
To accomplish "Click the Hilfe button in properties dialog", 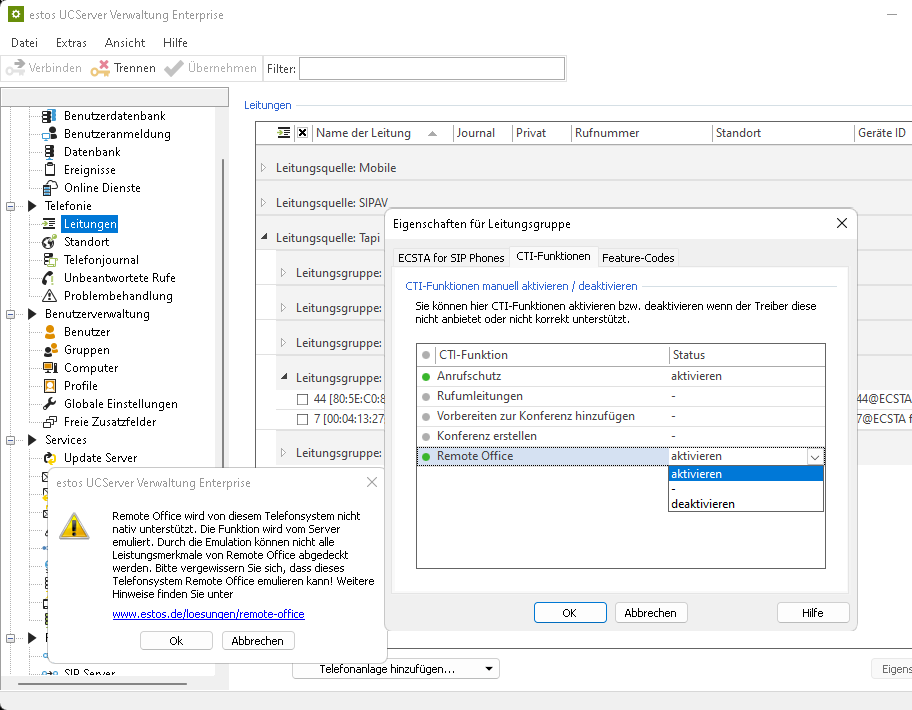I will (812, 613).
